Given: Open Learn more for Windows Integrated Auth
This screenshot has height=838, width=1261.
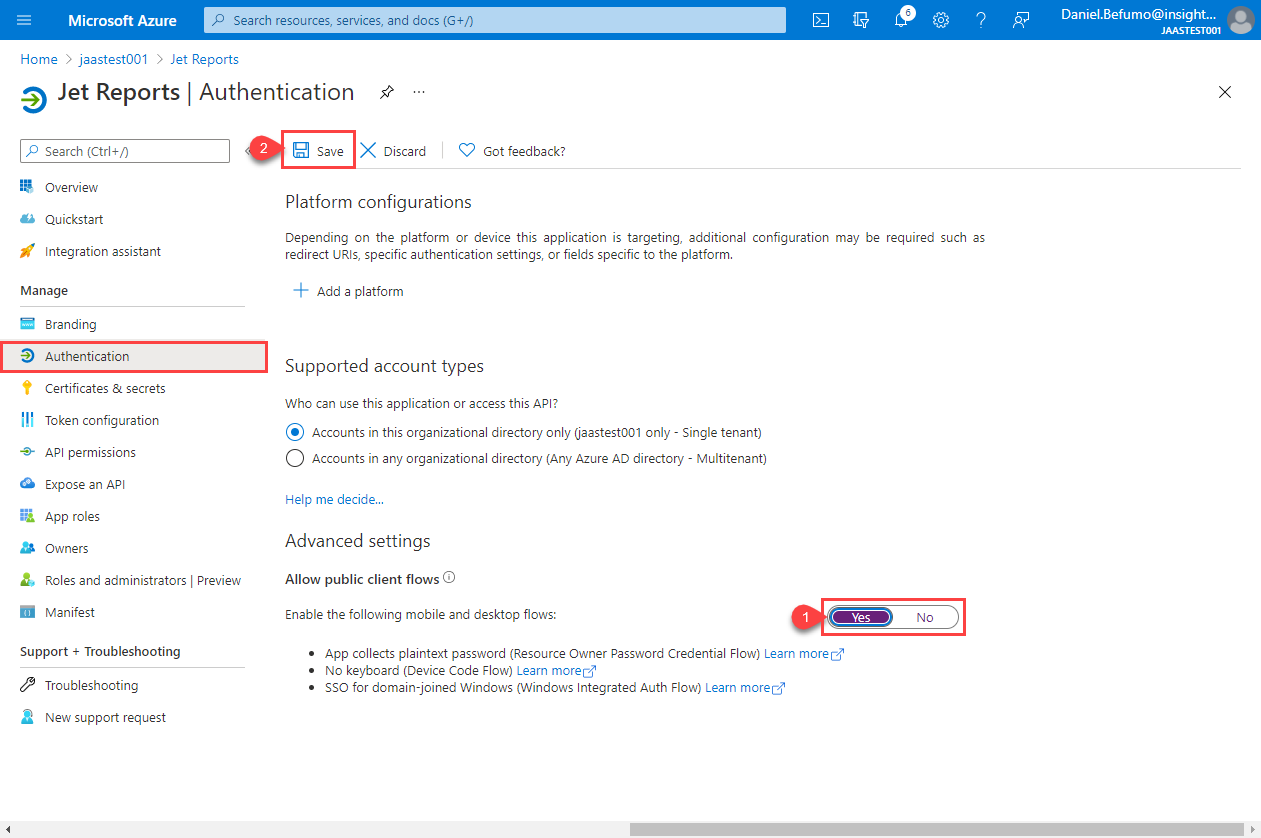Looking at the screenshot, I should (745, 687).
